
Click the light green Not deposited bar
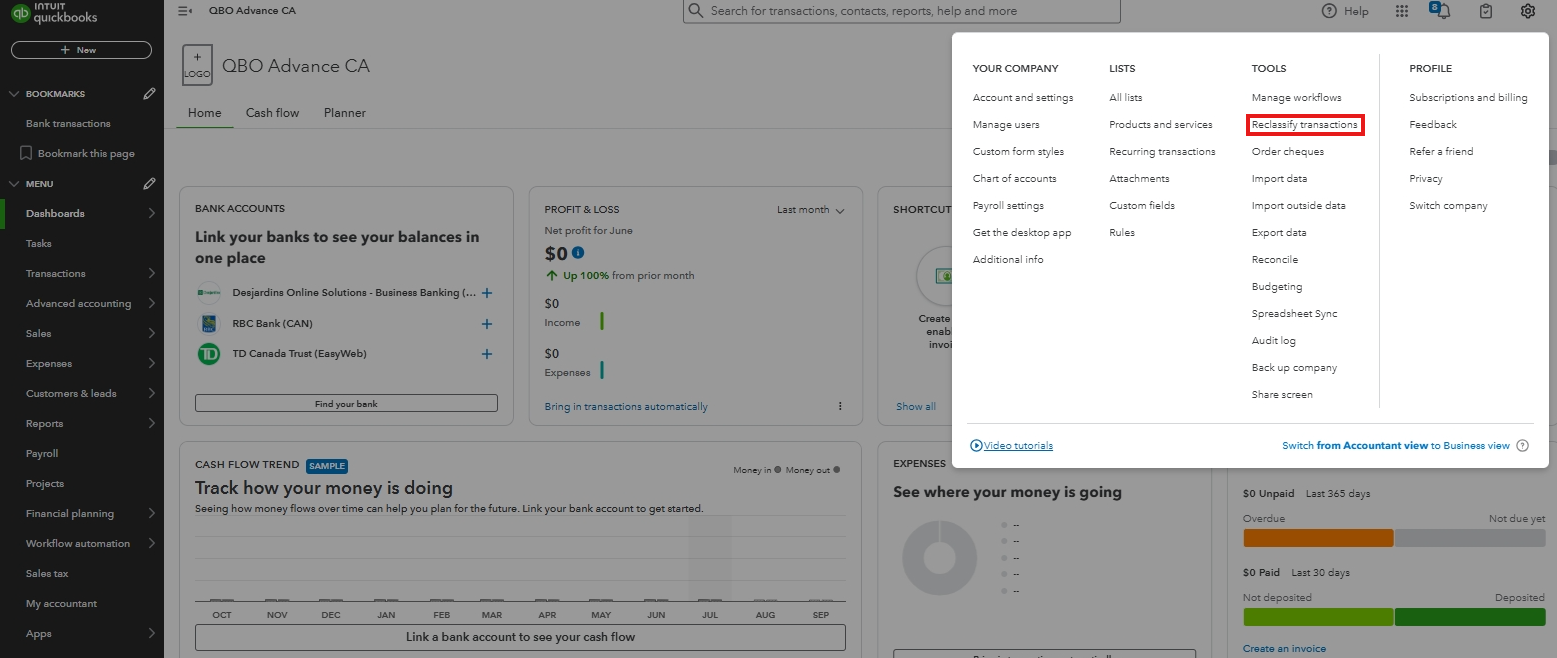pos(1318,617)
